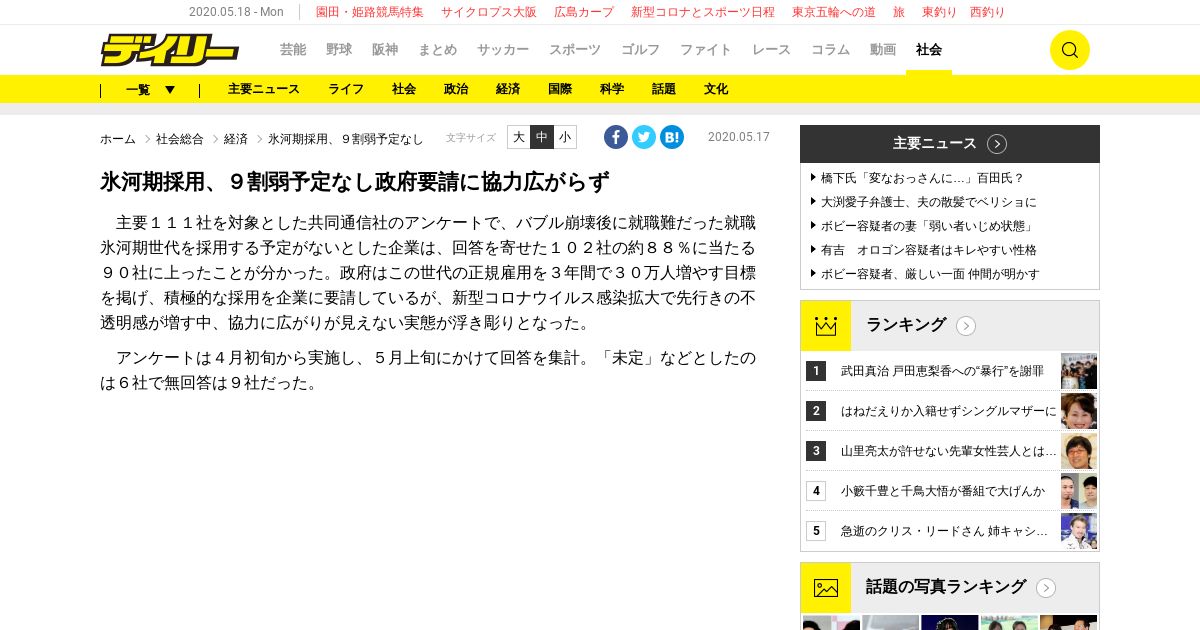Click the Daily logo
1200x630 pixels.
(x=170, y=49)
